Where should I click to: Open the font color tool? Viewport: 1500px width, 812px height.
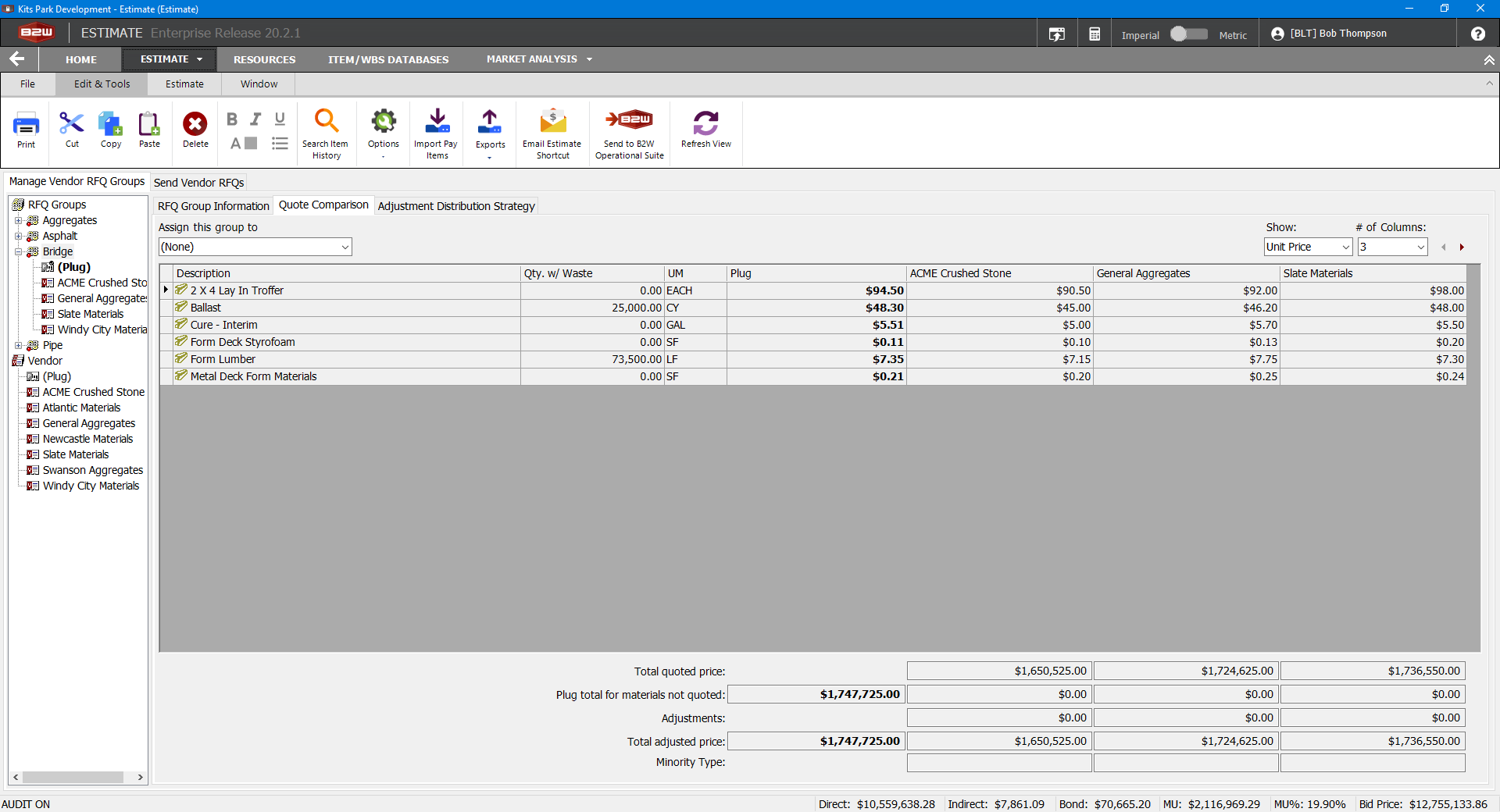(243, 143)
